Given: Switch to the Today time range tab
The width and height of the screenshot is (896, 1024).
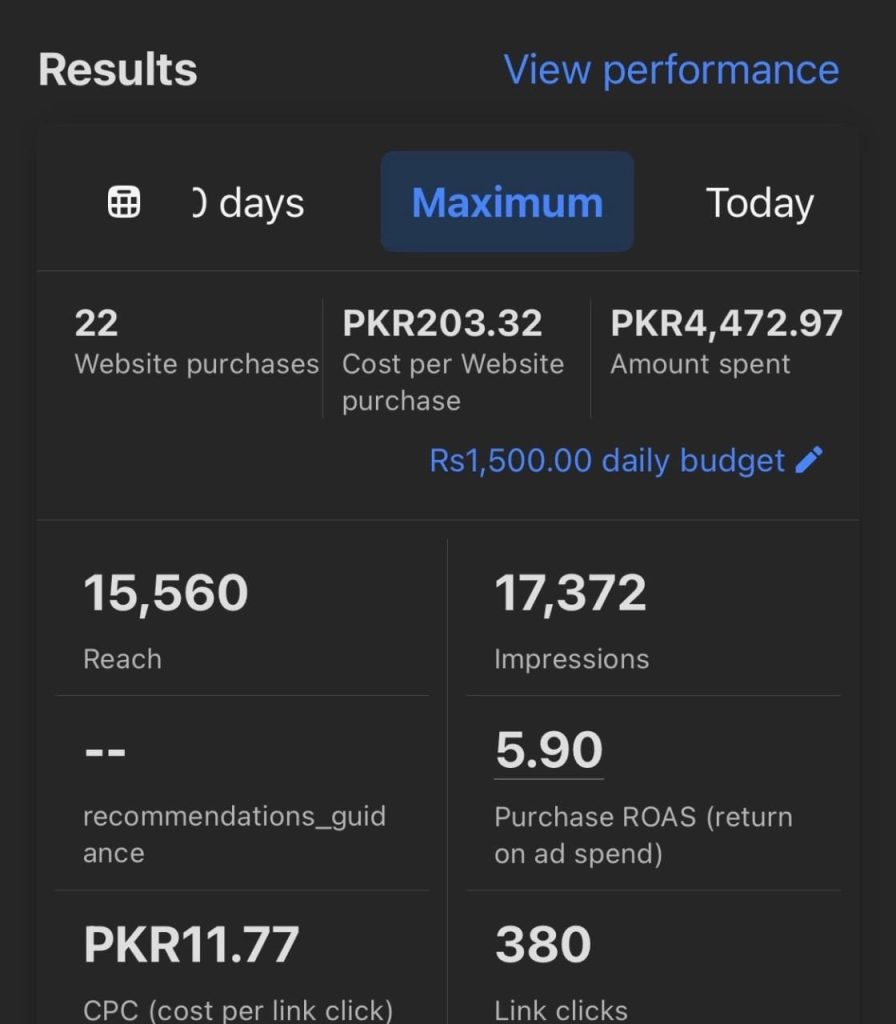Looking at the screenshot, I should [759, 203].
